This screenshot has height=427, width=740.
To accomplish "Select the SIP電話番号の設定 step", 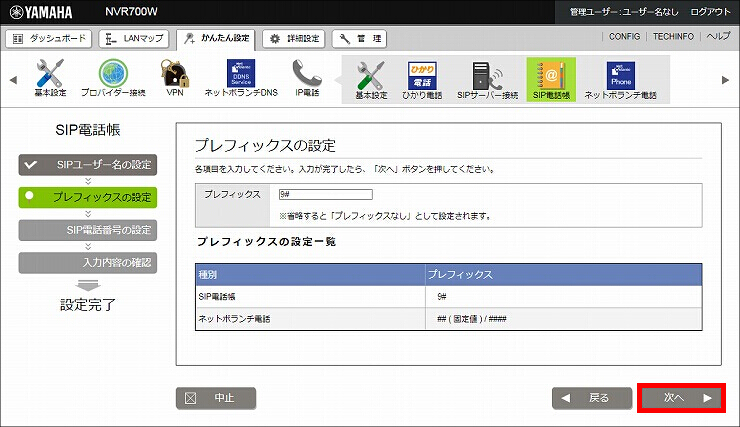I will point(88,230).
